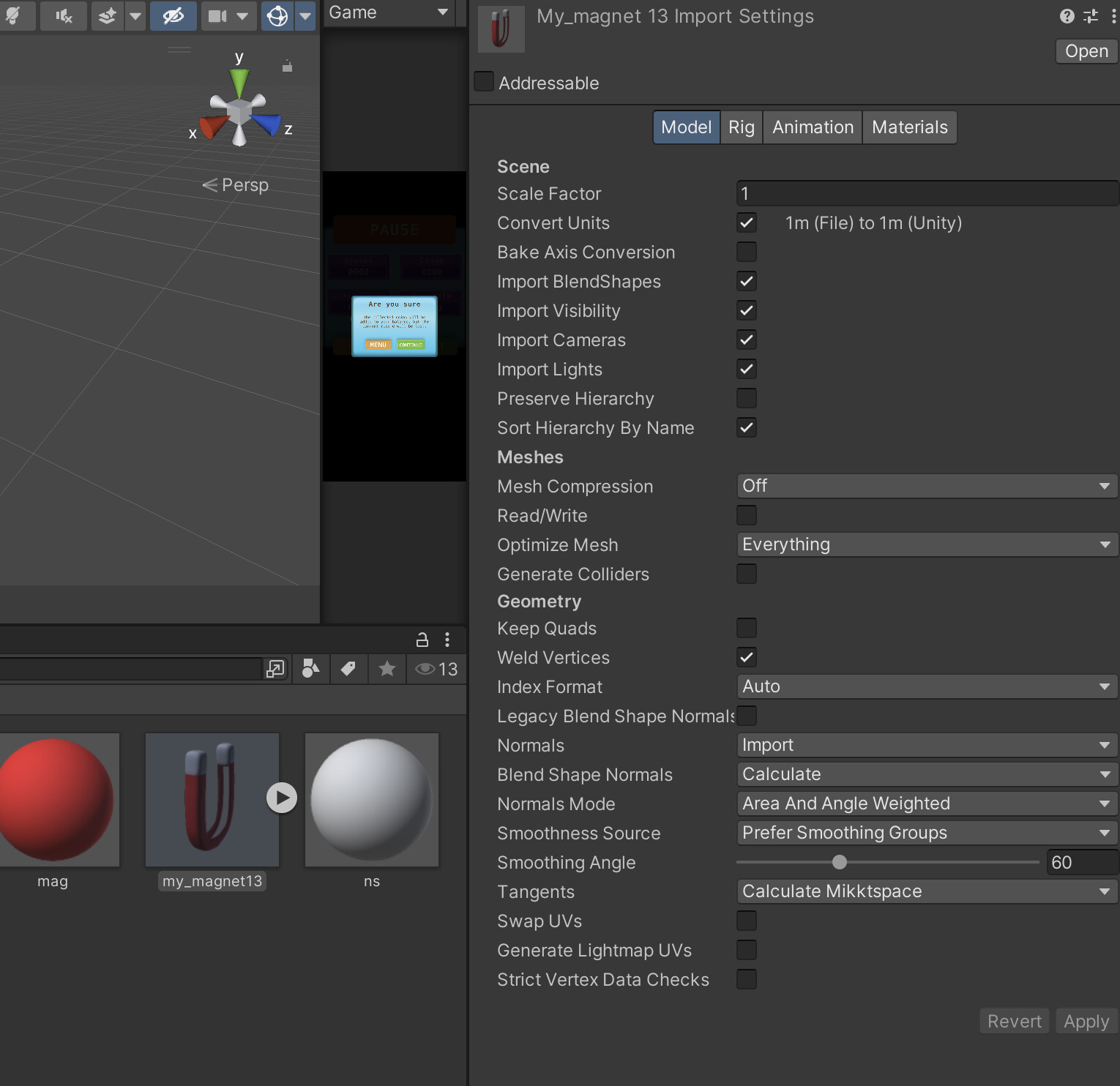Select the my_magnet13 asset thumbnail

point(212,800)
